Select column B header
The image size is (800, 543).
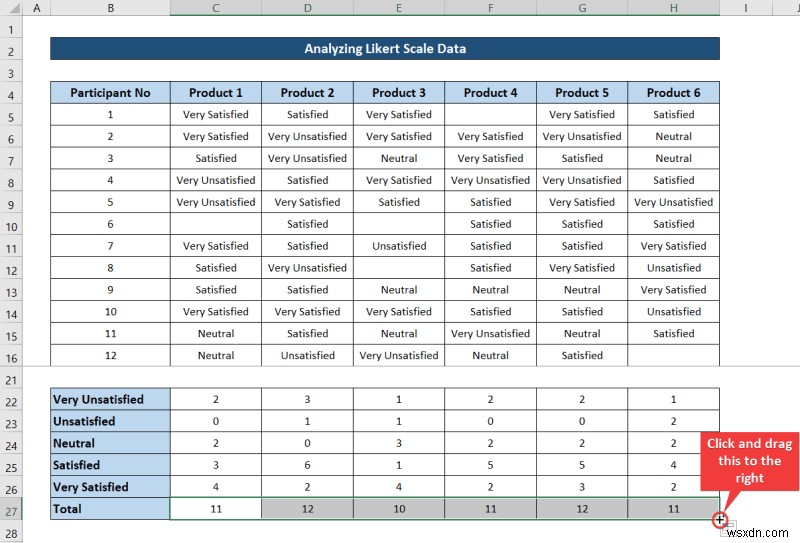point(110,8)
